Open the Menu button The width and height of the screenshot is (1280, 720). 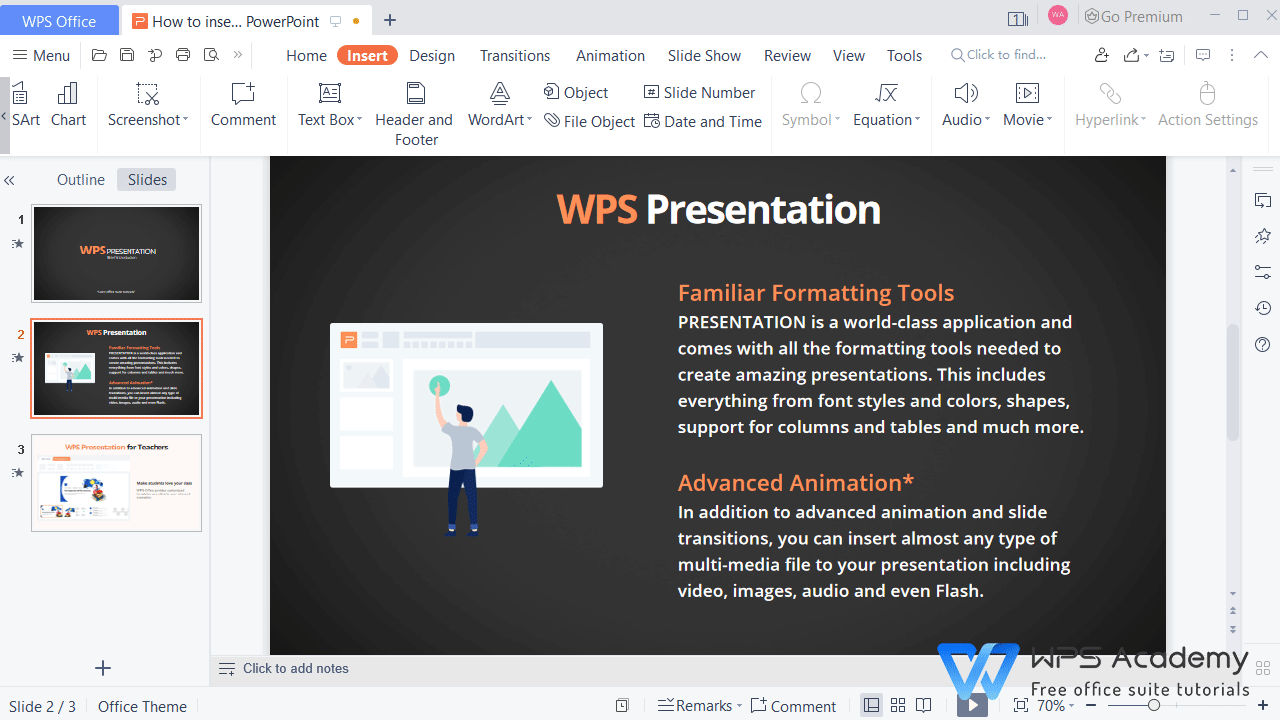click(x=41, y=55)
